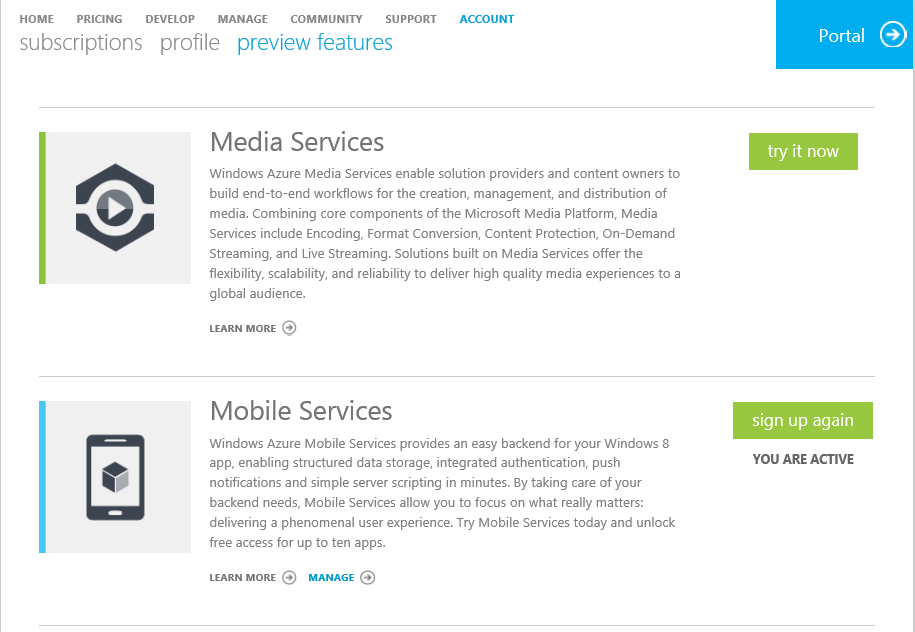The image size is (915, 632).
Task: Click the Account navigation item
Action: [x=487, y=19]
